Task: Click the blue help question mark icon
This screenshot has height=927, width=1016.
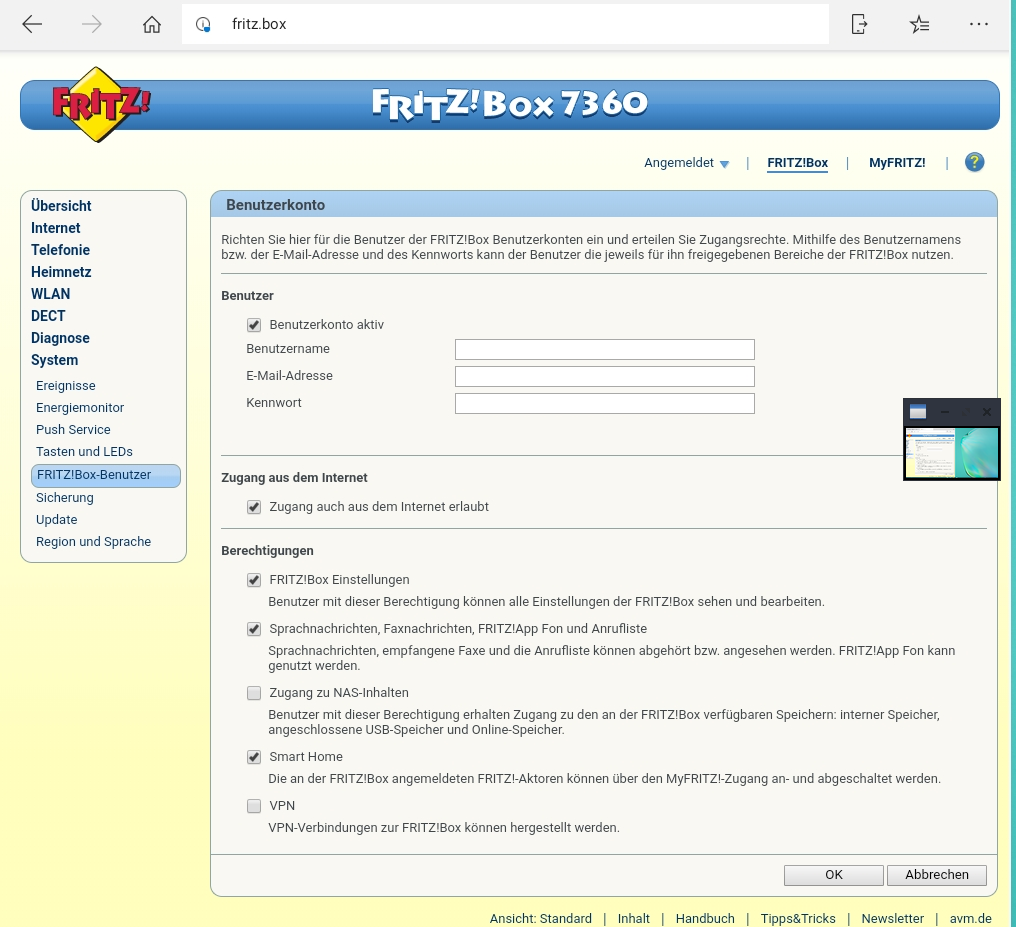Action: [x=974, y=162]
